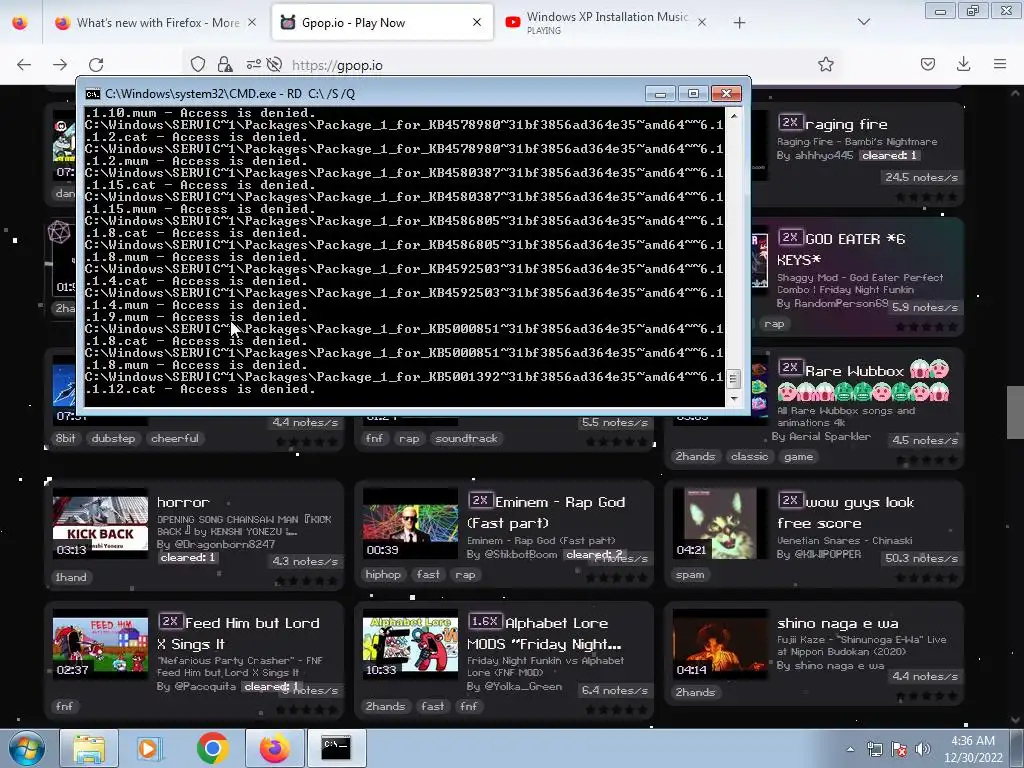Open Google Chrome from the taskbar
This screenshot has height=768, width=1024.
click(212, 748)
